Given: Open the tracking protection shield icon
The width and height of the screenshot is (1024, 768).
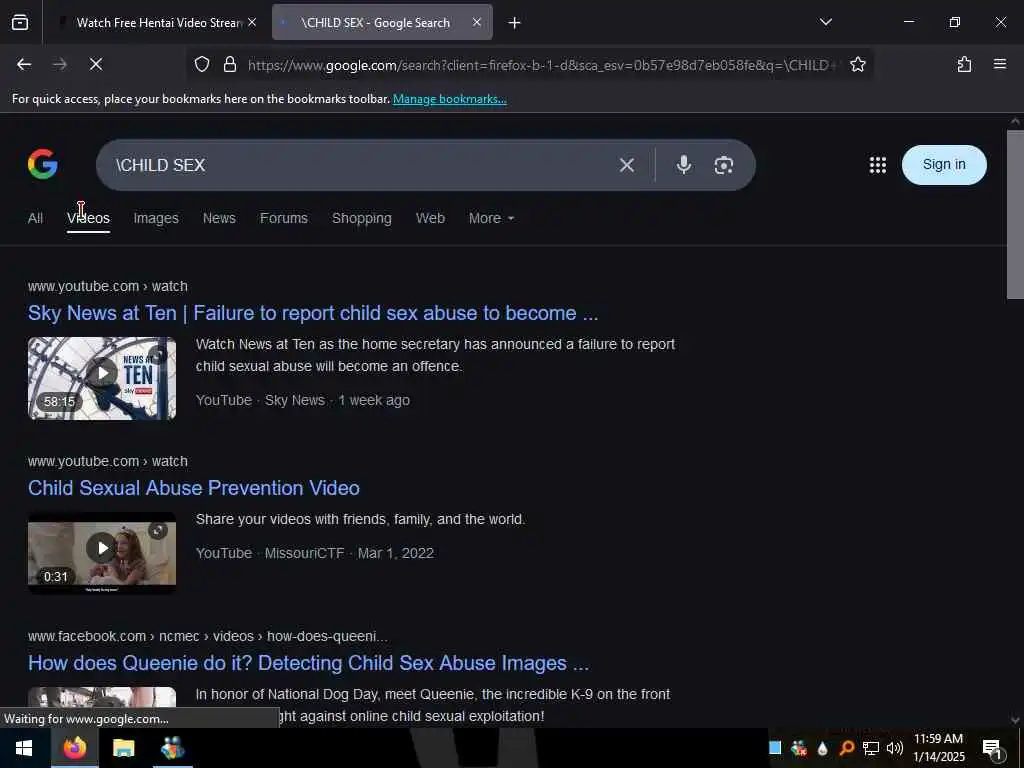Looking at the screenshot, I should coord(202,64).
